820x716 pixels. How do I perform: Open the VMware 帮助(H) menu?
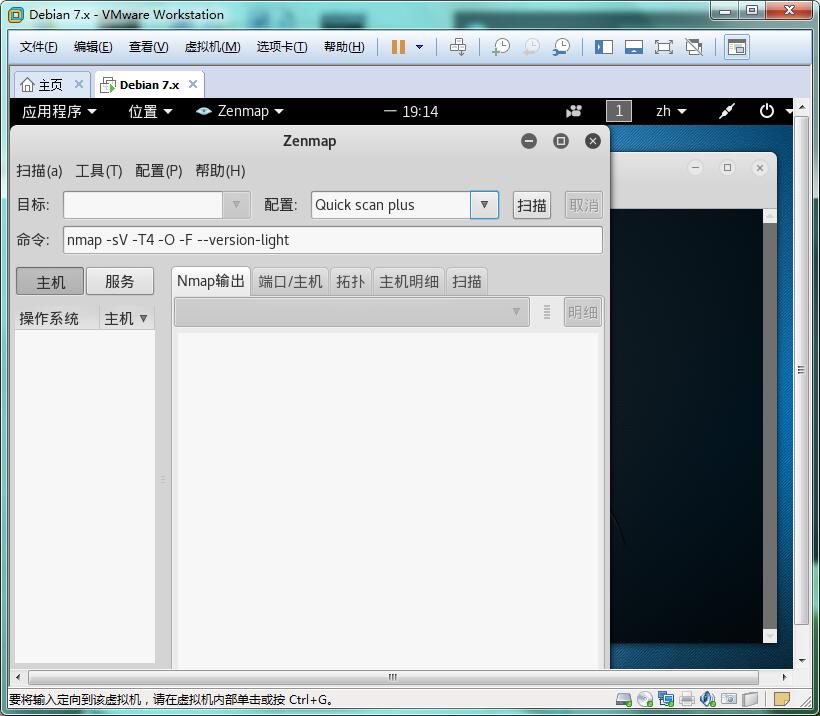344,47
